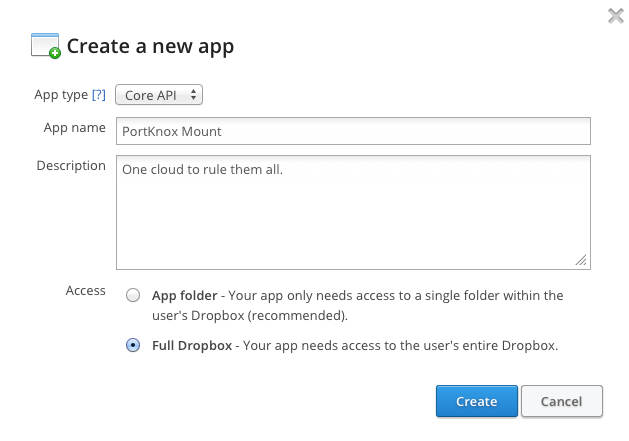Image resolution: width=629 pixels, height=441 pixels.
Task: Click the Create a new app heading
Action: click(150, 47)
